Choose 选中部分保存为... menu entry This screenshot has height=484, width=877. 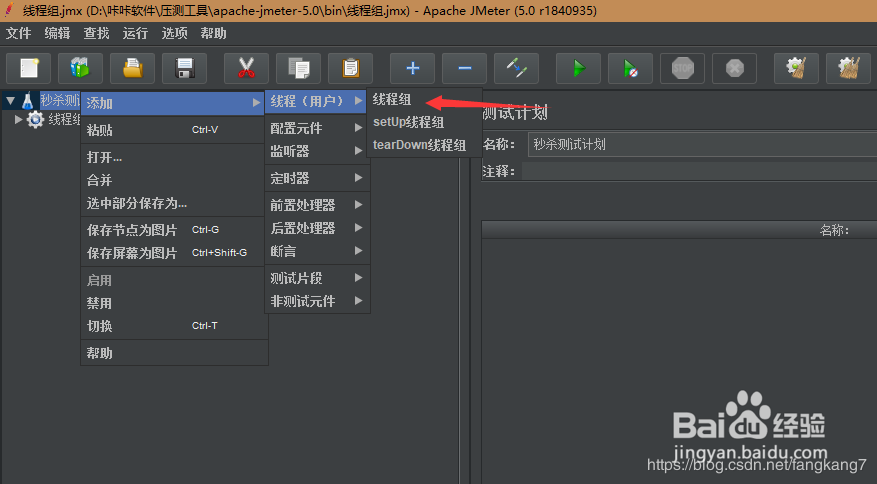click(x=174, y=203)
